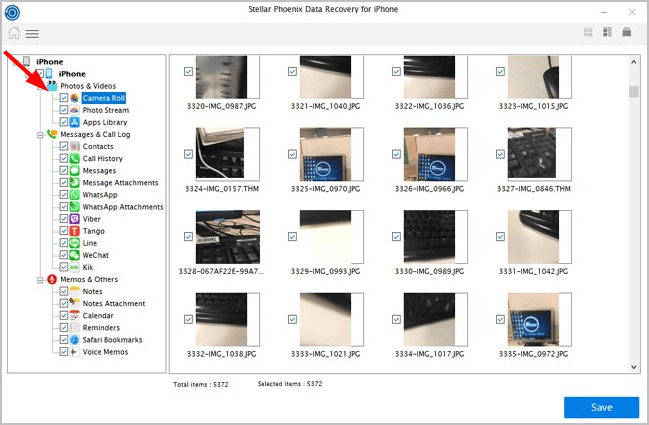Click the Viber purple icon
Viewport: 649px width, 425px height.
click(75, 219)
